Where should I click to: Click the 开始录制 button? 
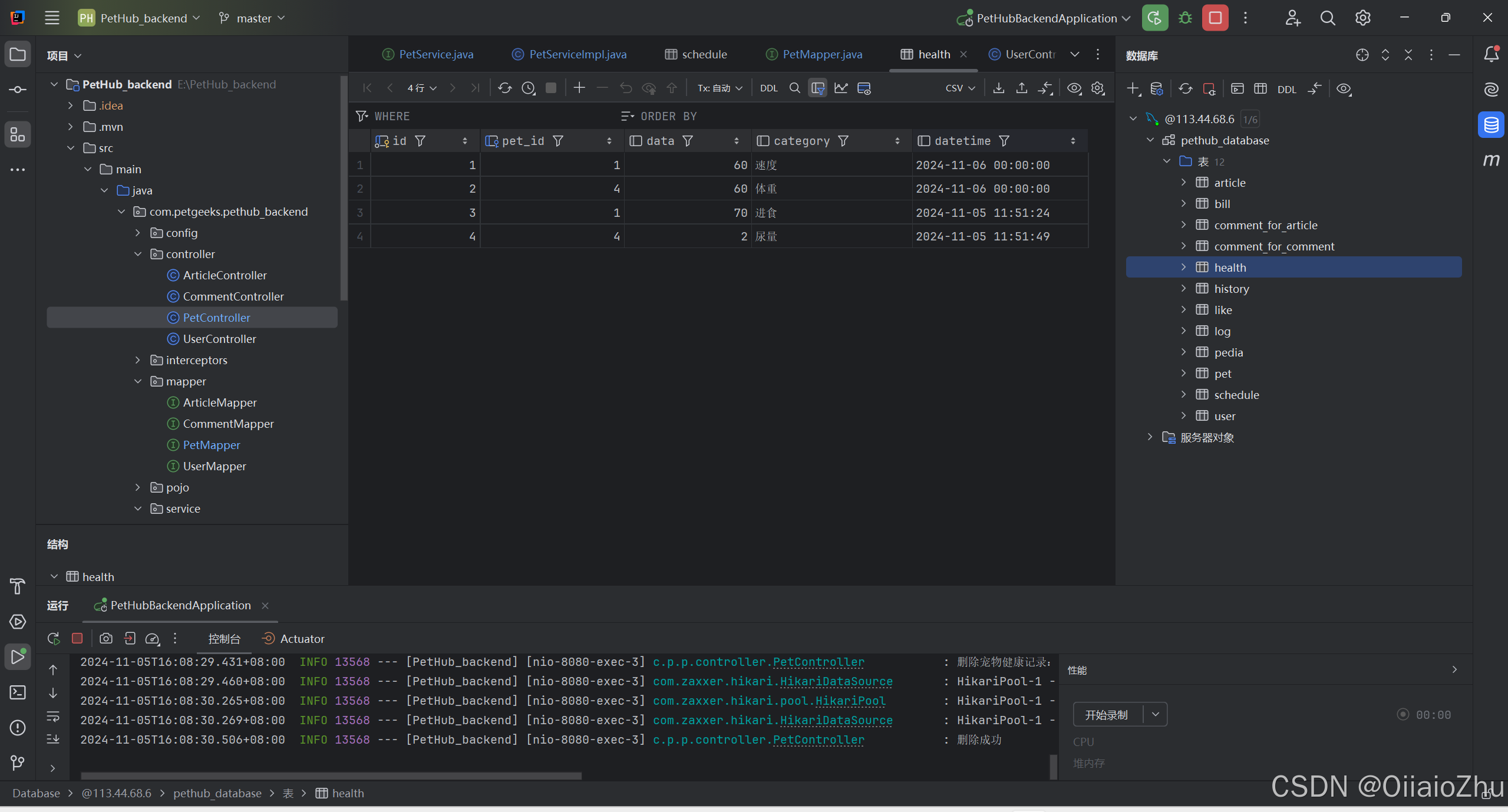click(1107, 715)
